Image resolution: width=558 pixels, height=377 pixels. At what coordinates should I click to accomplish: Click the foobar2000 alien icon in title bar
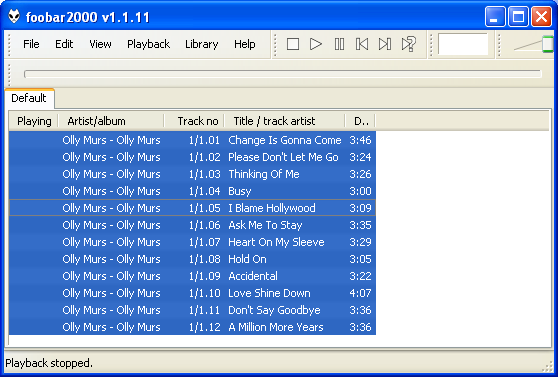tap(14, 16)
